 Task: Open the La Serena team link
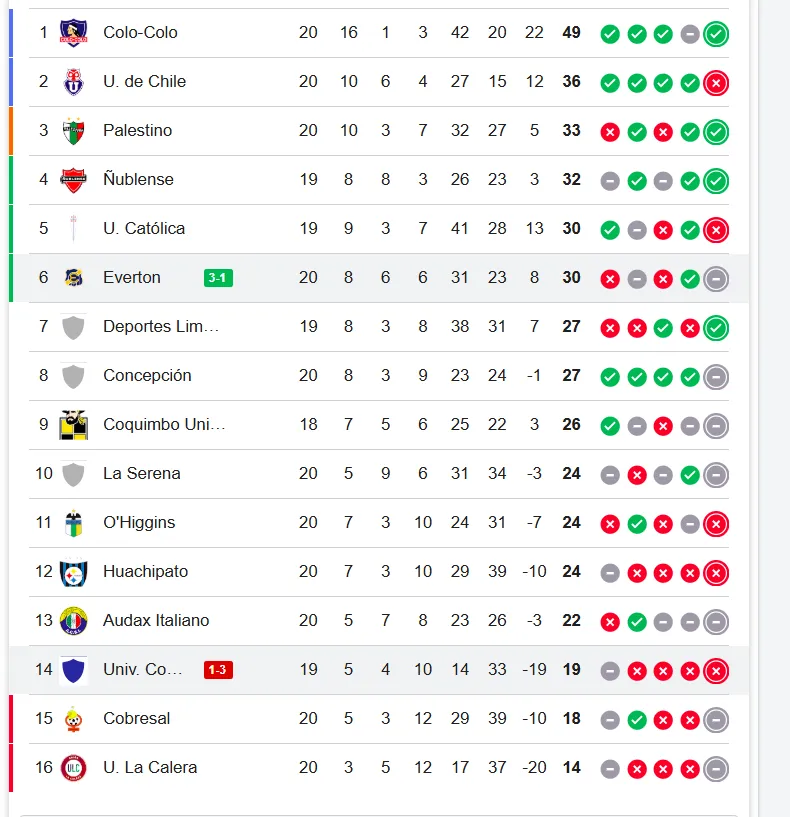click(x=142, y=474)
